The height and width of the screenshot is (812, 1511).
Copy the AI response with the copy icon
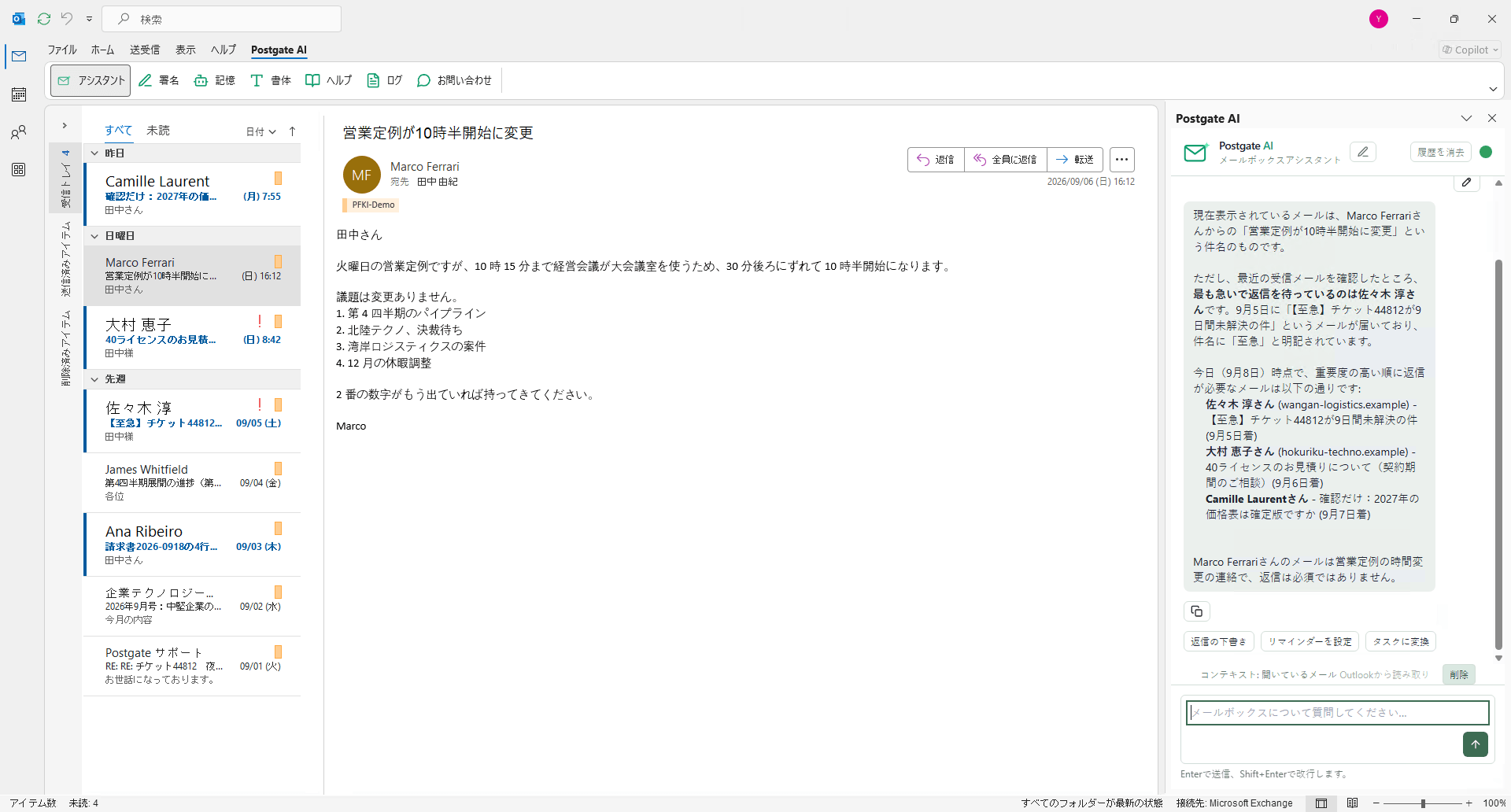click(x=1197, y=611)
